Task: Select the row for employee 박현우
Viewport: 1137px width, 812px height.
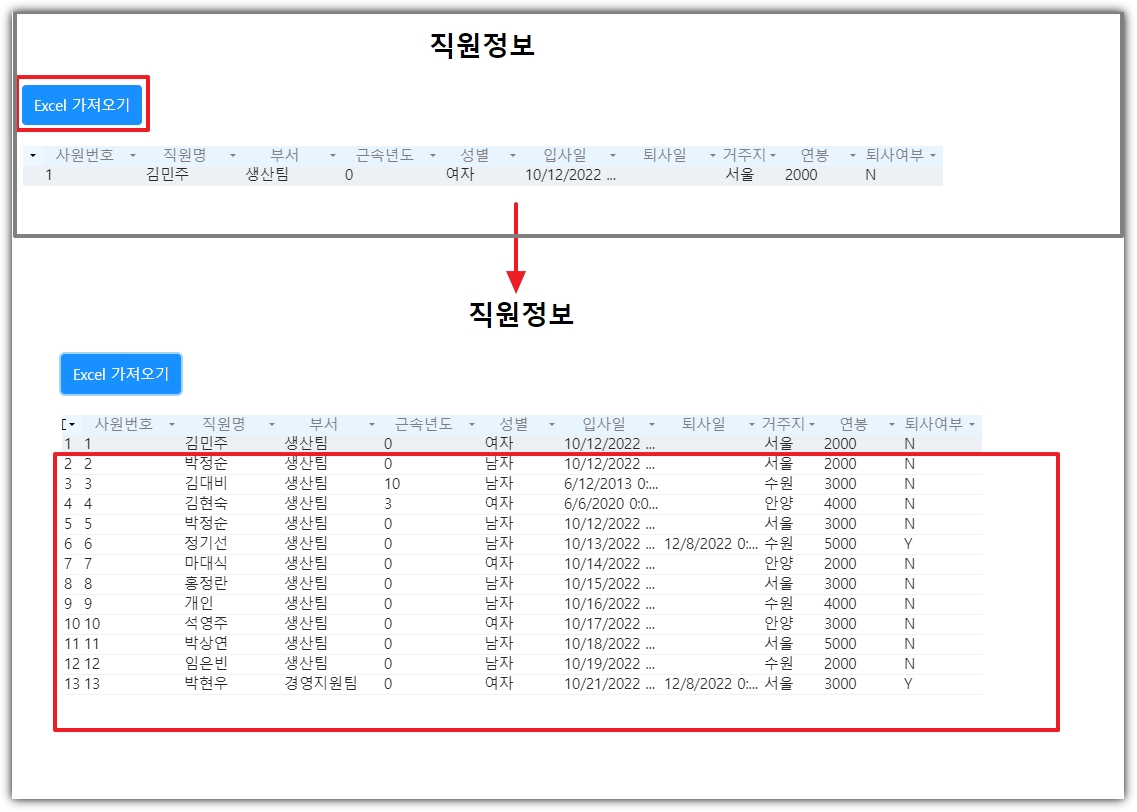Action: [x=522, y=684]
